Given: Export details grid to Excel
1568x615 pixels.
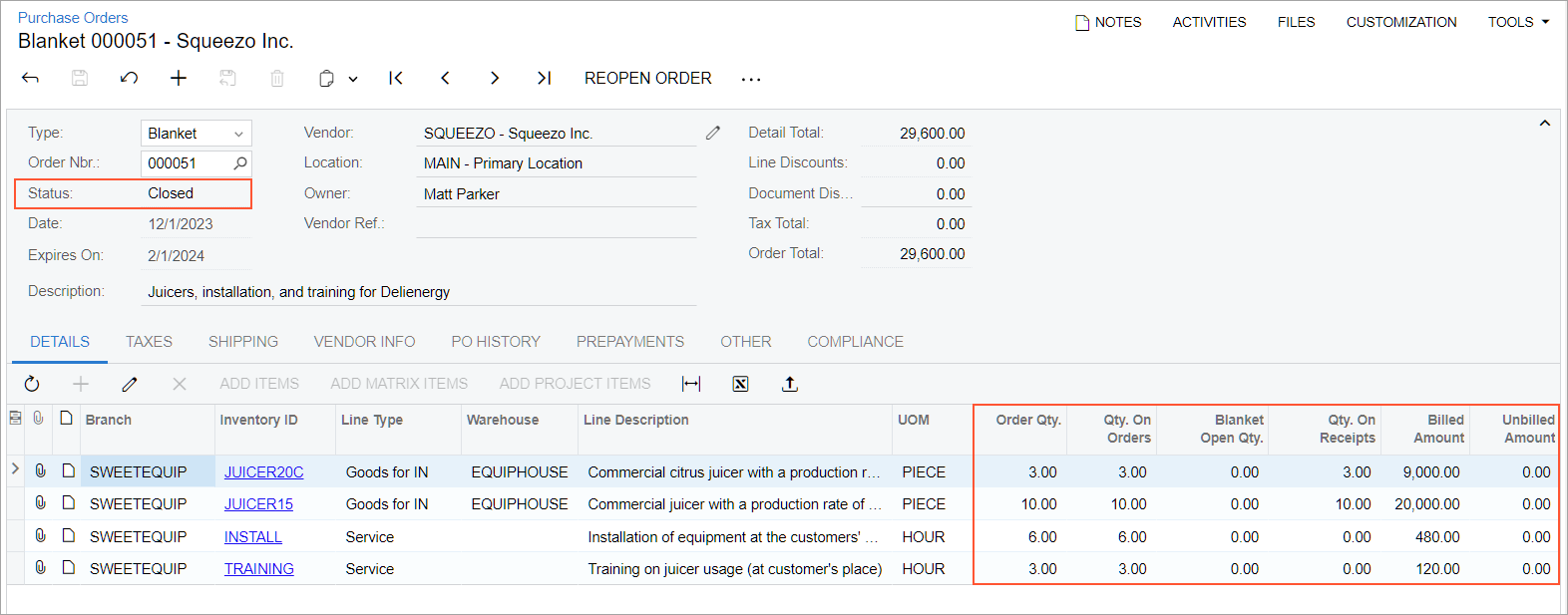Looking at the screenshot, I should pos(740,384).
